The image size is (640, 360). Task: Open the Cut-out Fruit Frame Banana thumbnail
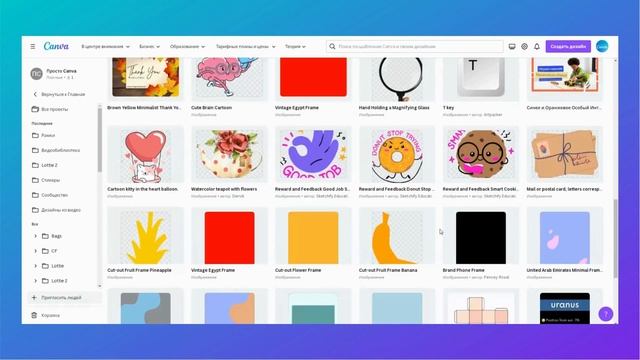click(x=397, y=237)
